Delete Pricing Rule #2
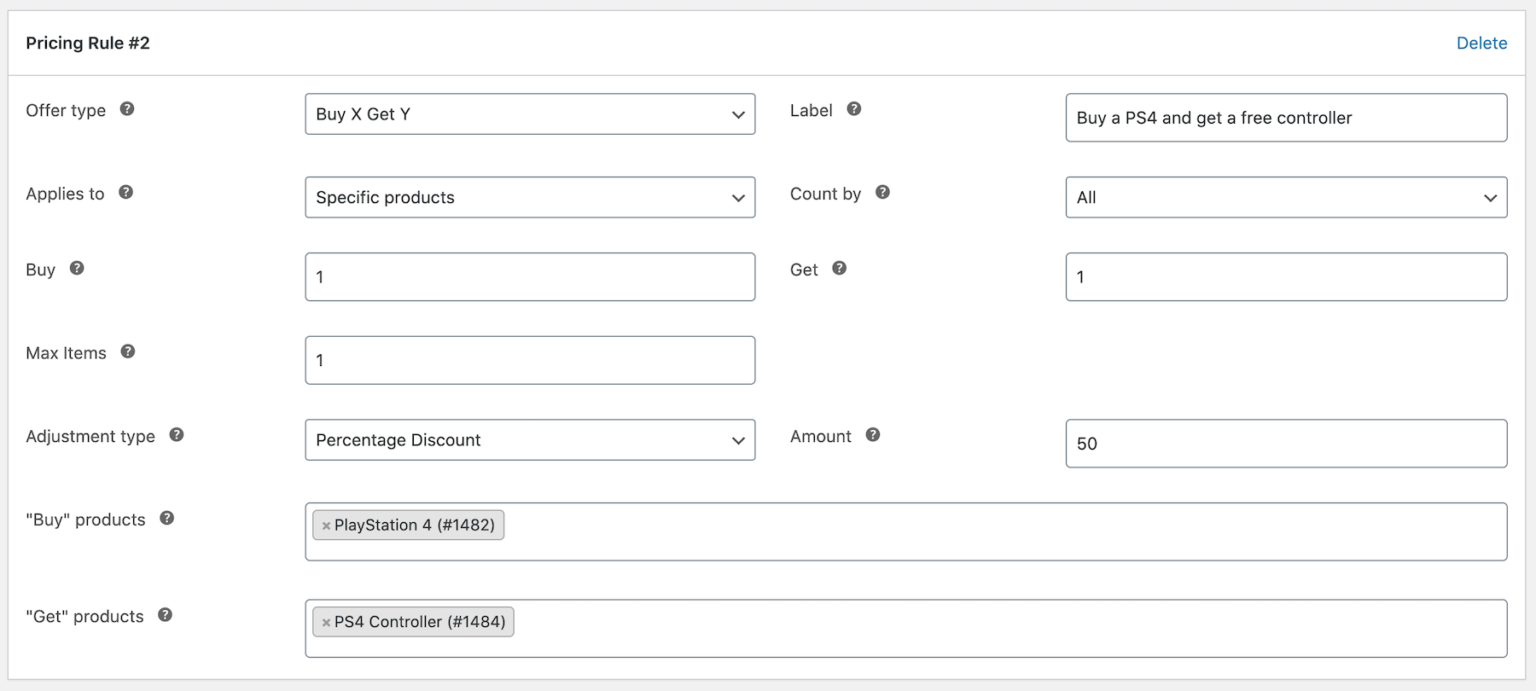This screenshot has width=1536, height=691. coord(1482,43)
